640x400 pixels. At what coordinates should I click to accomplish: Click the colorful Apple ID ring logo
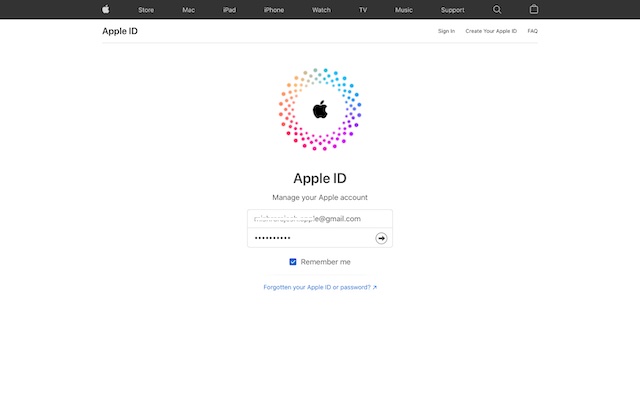pos(320,109)
